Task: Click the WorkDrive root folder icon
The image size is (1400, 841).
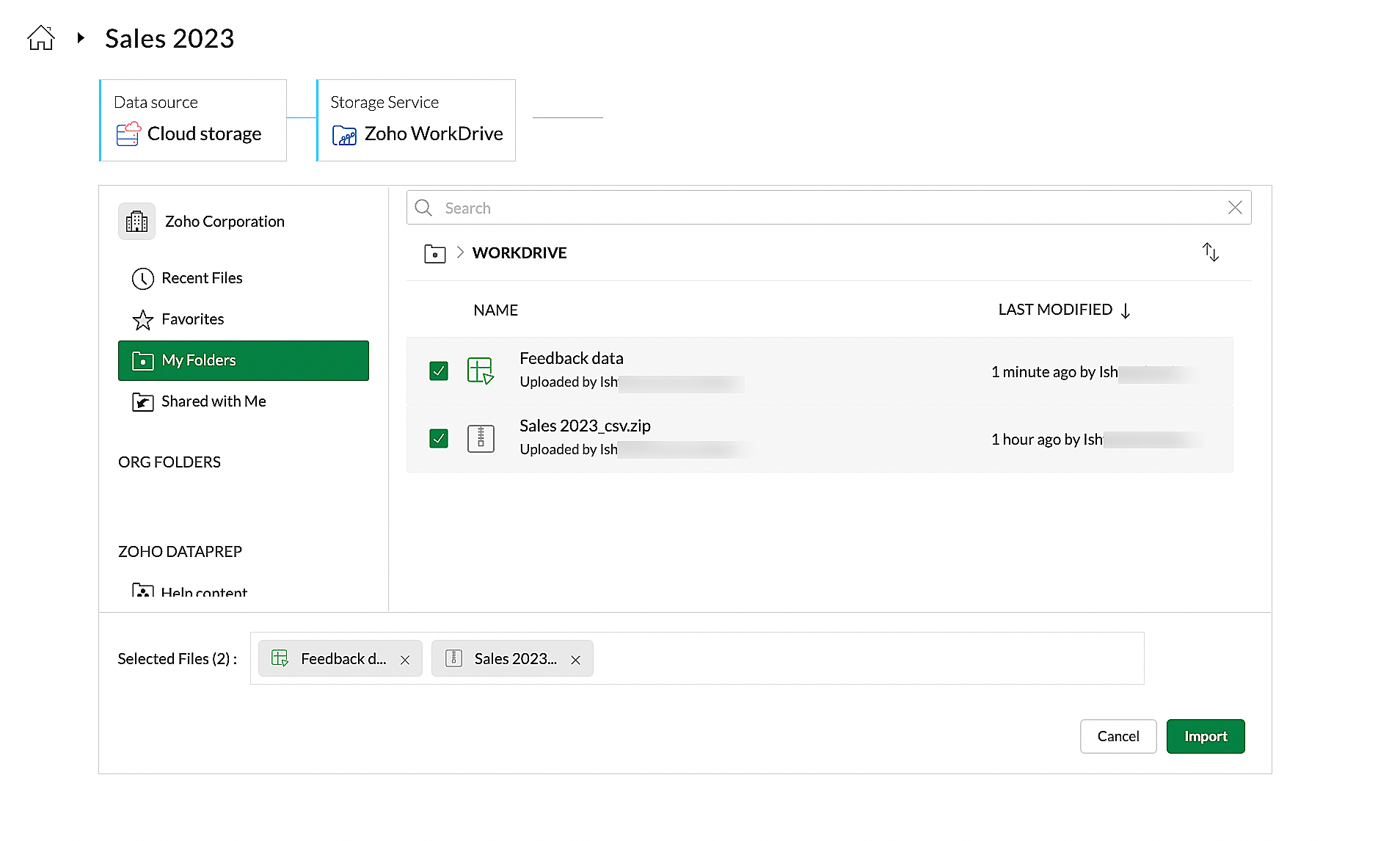Action: click(434, 254)
